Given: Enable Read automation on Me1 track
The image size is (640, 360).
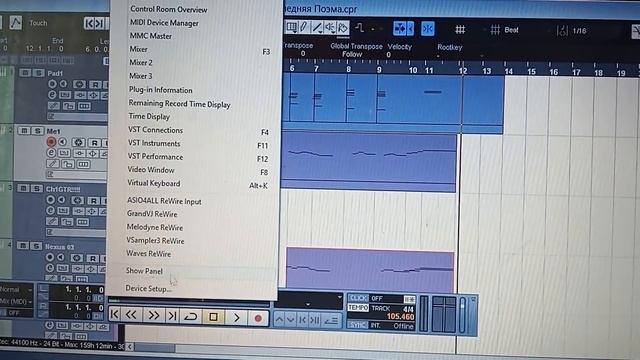Looking at the screenshot, I should (95, 142).
